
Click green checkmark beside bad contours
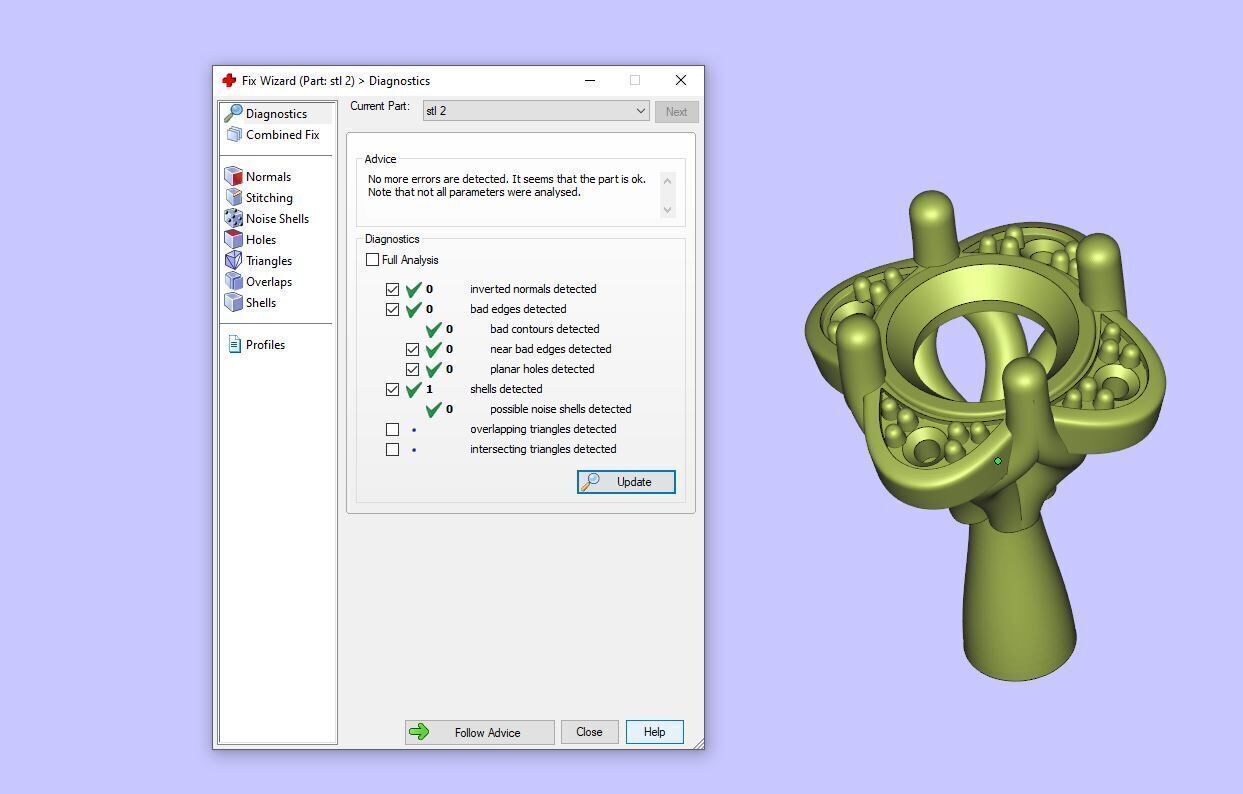point(433,329)
